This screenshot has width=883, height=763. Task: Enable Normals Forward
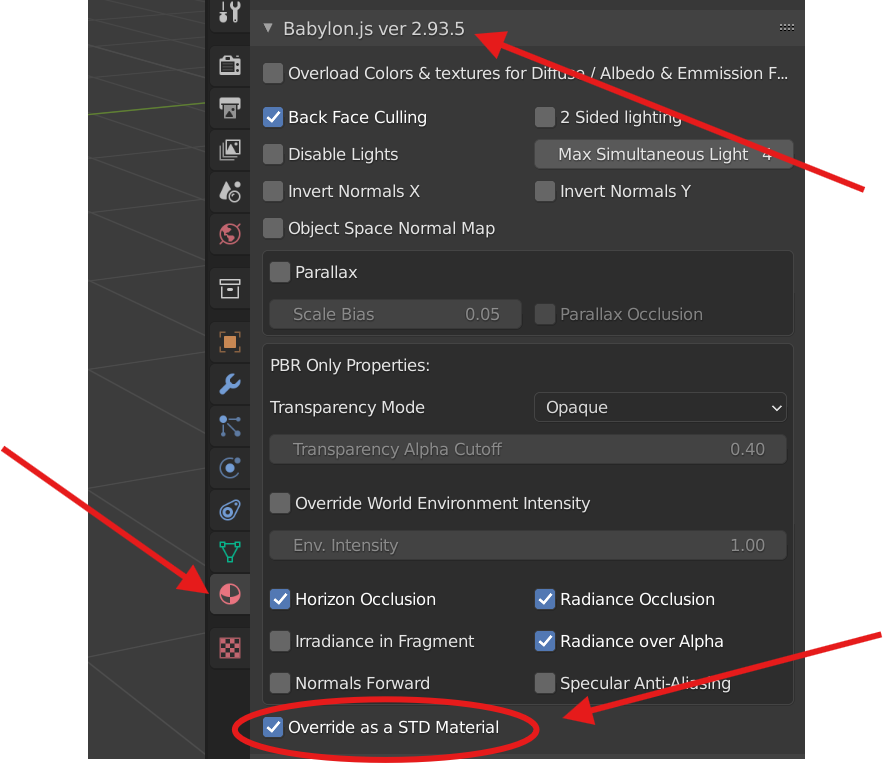click(x=280, y=684)
